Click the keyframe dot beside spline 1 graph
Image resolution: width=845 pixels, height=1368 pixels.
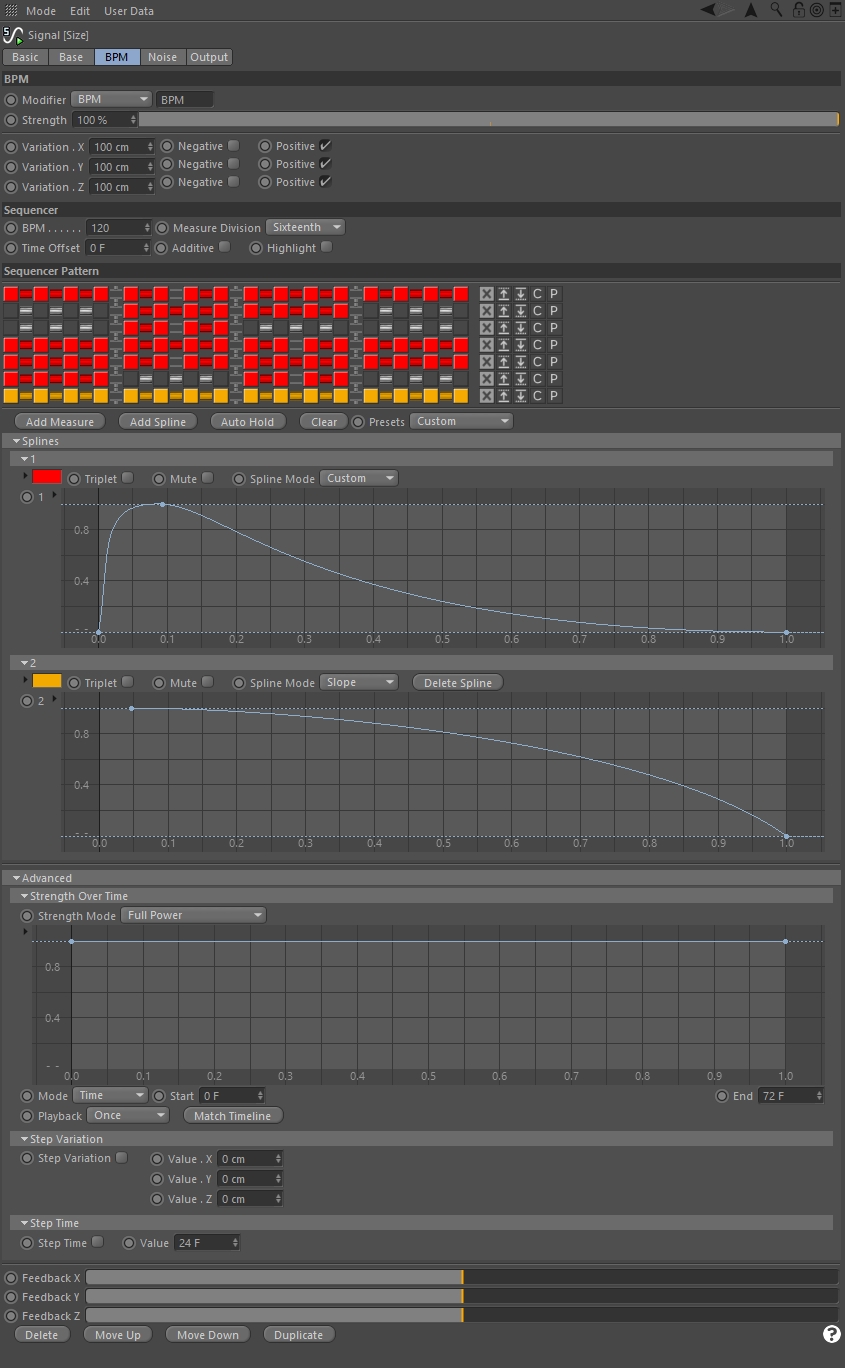27,497
